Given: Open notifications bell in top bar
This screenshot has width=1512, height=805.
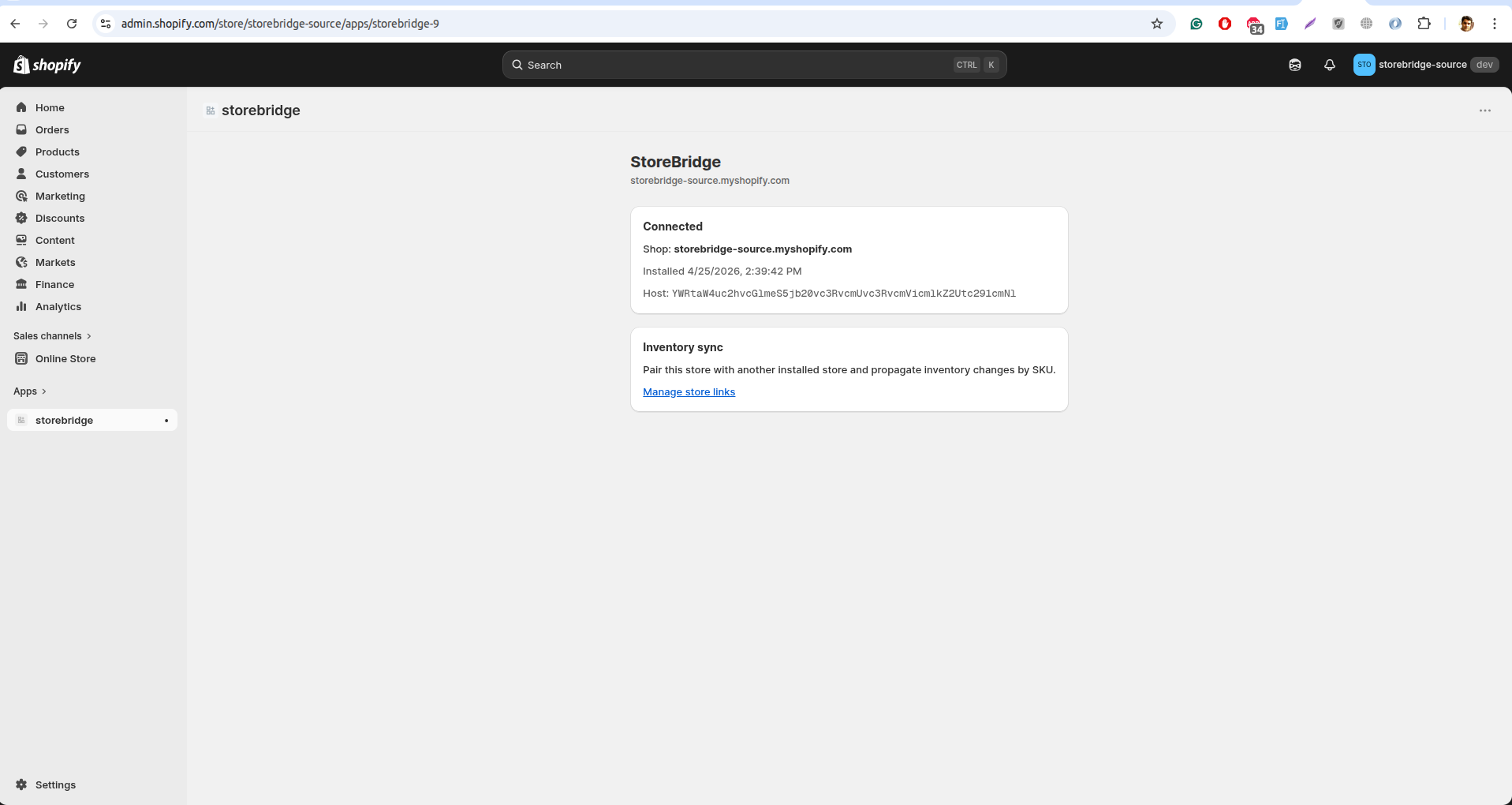Looking at the screenshot, I should pyautogui.click(x=1330, y=65).
